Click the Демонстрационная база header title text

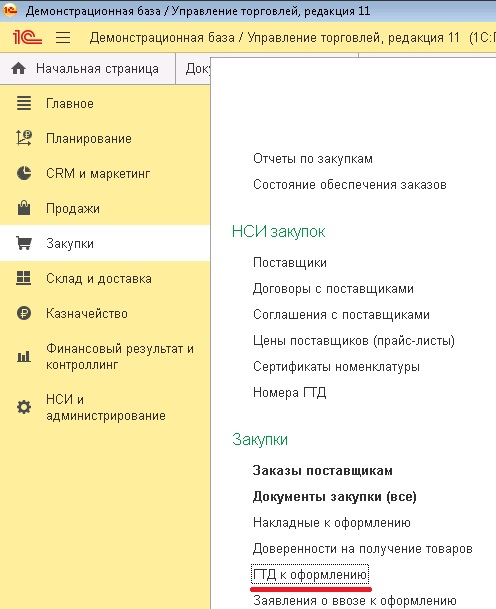274,38
